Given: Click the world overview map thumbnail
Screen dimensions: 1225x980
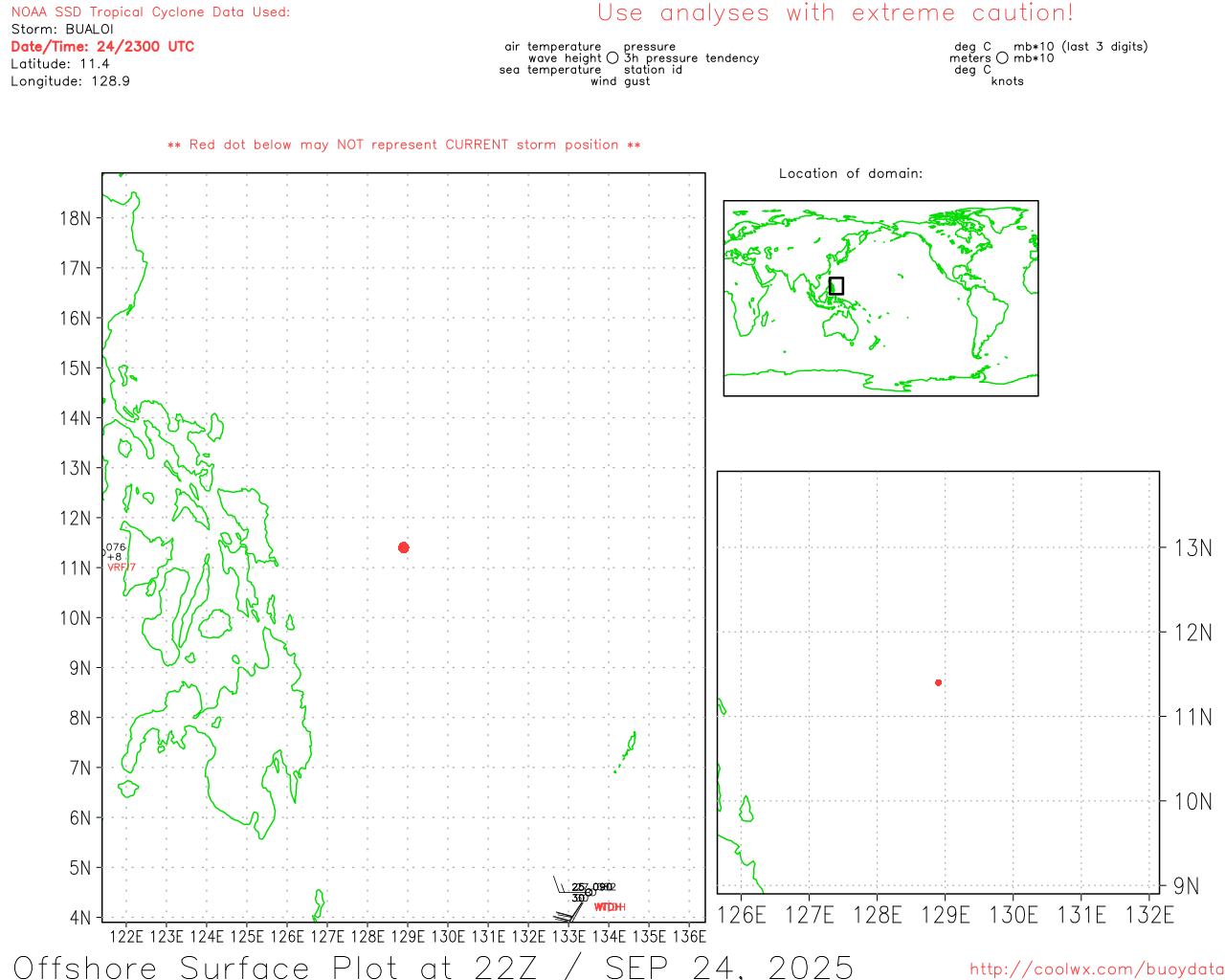Looking at the screenshot, I should click(880, 298).
